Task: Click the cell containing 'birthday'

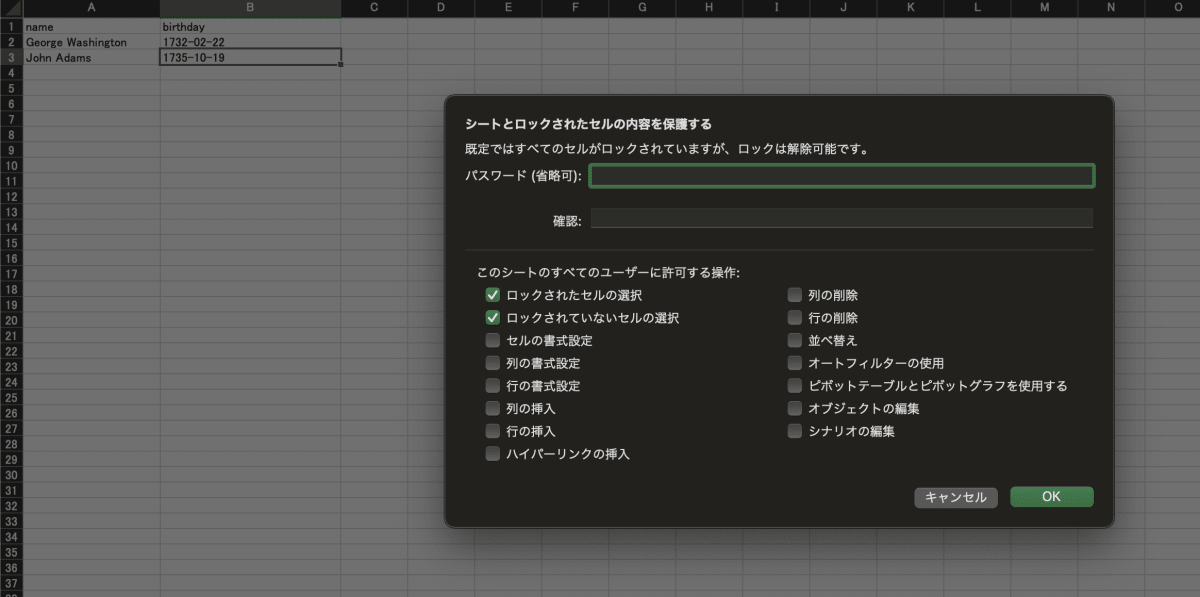Action: click(250, 27)
